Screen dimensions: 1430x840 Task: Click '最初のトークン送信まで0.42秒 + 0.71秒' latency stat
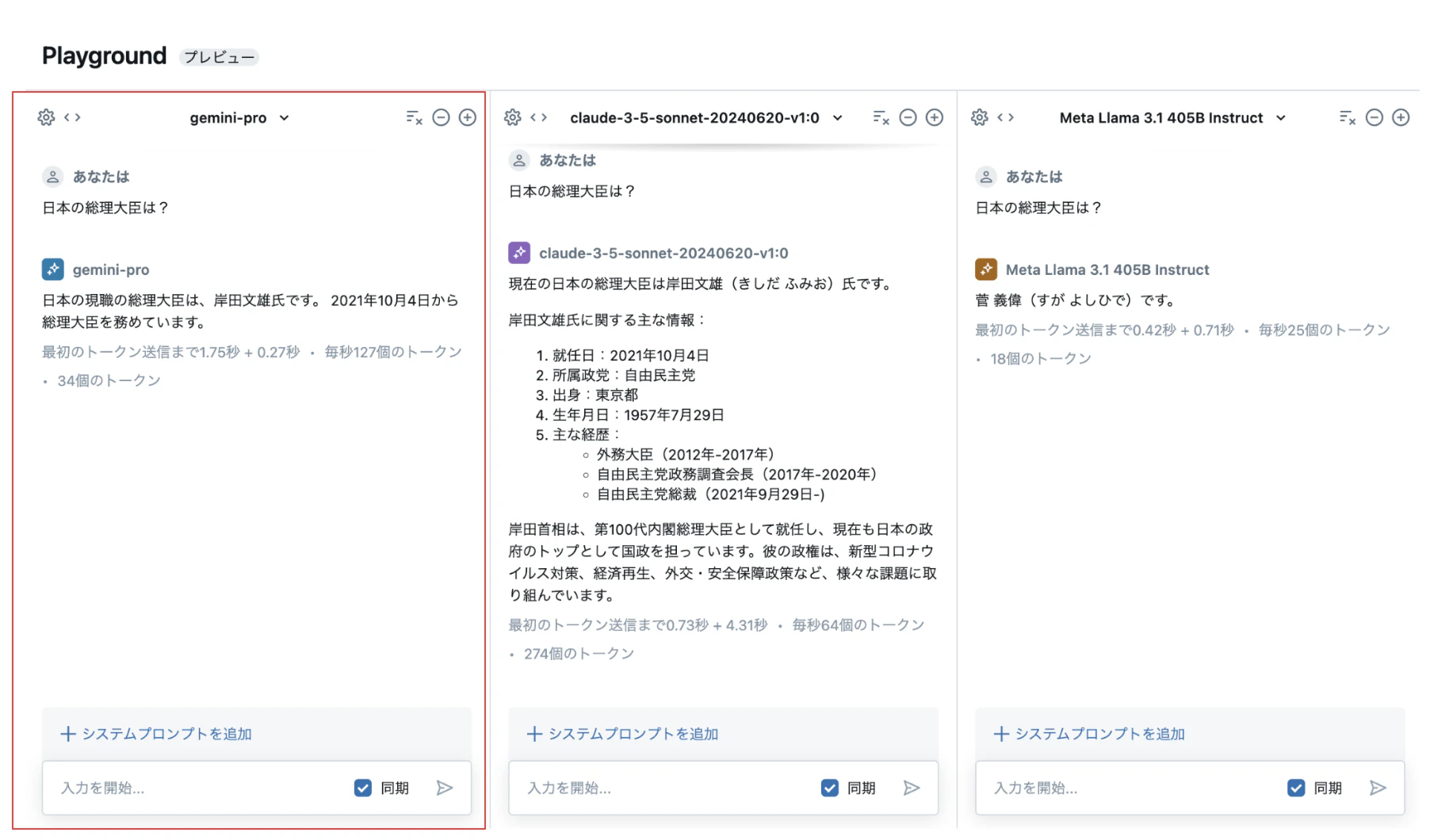[1105, 330]
